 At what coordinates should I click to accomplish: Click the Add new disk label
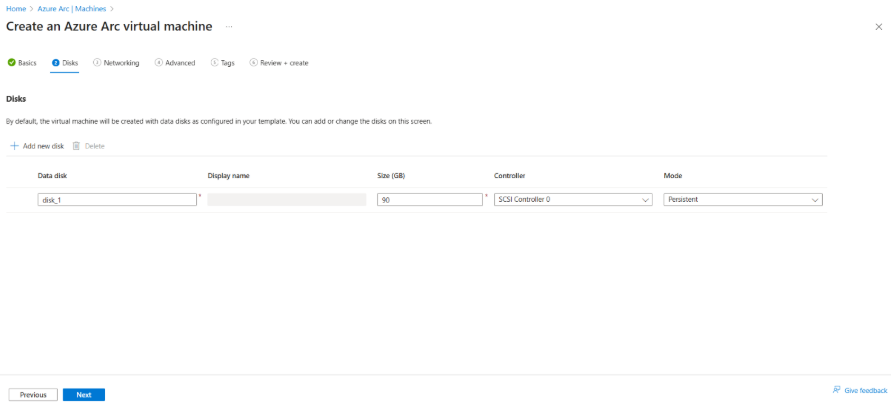coord(43,146)
